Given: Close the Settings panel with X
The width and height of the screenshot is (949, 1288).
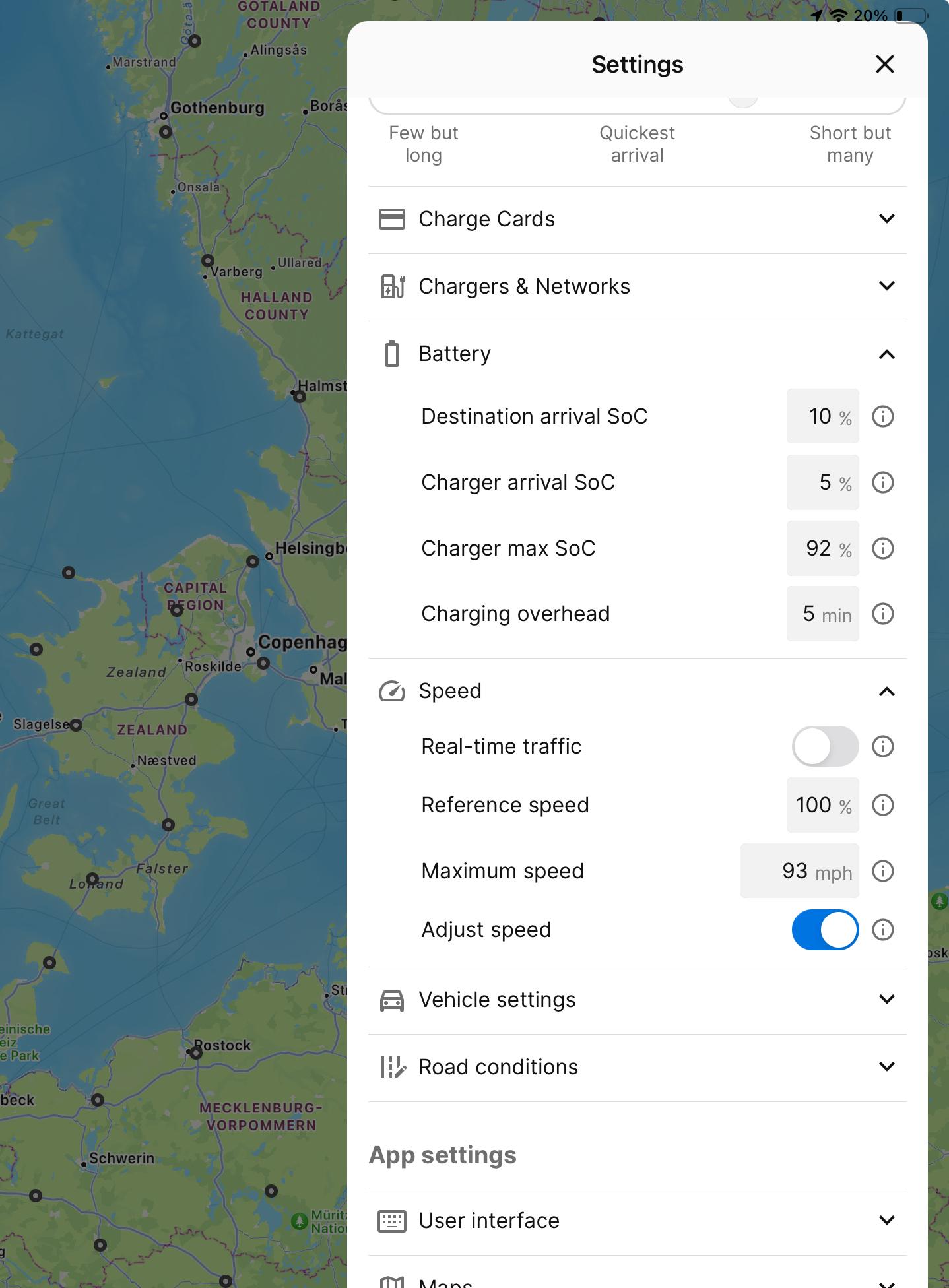Looking at the screenshot, I should [x=884, y=64].
